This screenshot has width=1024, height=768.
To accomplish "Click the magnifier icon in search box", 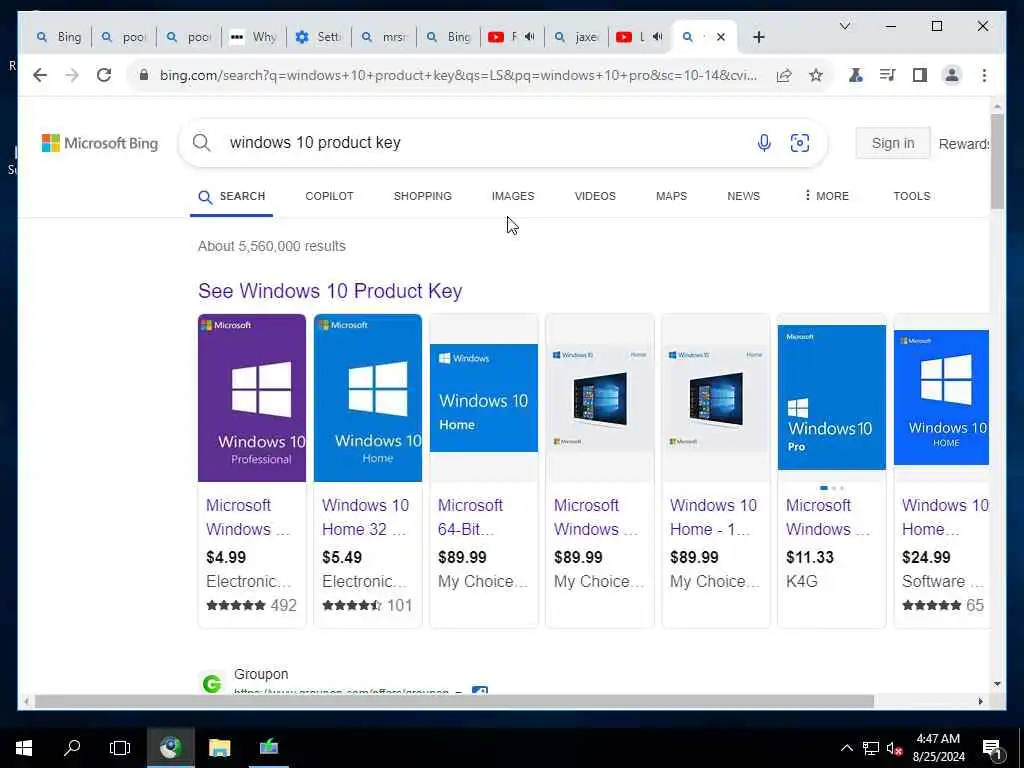I will coord(202,142).
